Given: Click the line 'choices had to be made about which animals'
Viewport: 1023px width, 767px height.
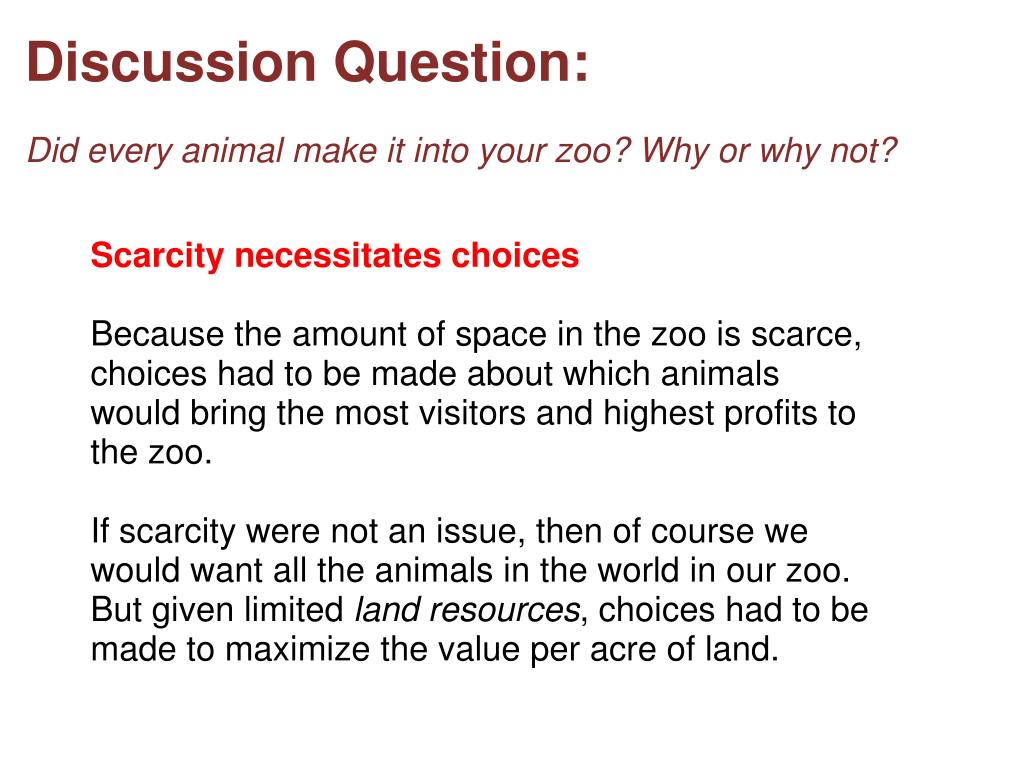Looking at the screenshot, I should coord(435,374).
